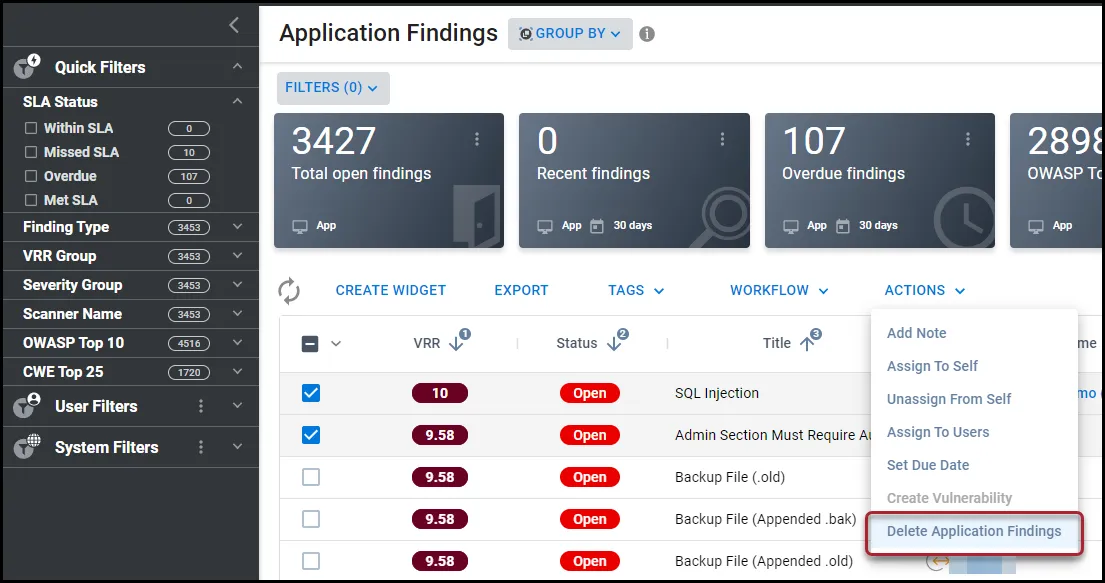Check the Backup File (Appended .bak) checkbox
Image resolution: width=1105 pixels, height=583 pixels.
(x=311, y=520)
